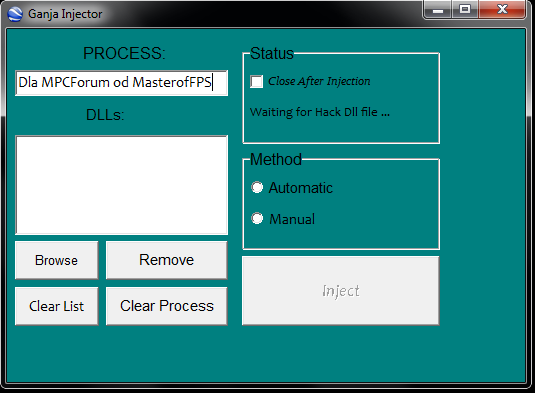Click the 'PROCESS:' label
Image resolution: width=535 pixels, height=393 pixels.
click(x=124, y=53)
